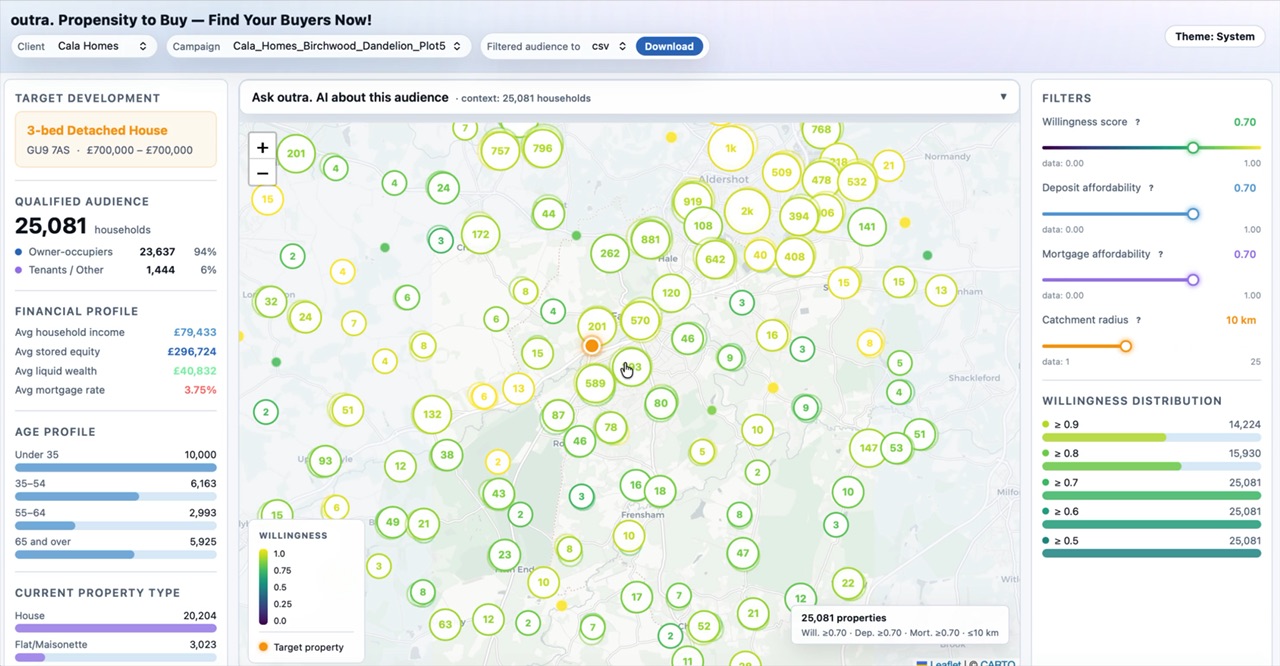Adjust the Mortgage affordability slider handle
Image resolution: width=1280 pixels, height=666 pixels.
(1193, 280)
